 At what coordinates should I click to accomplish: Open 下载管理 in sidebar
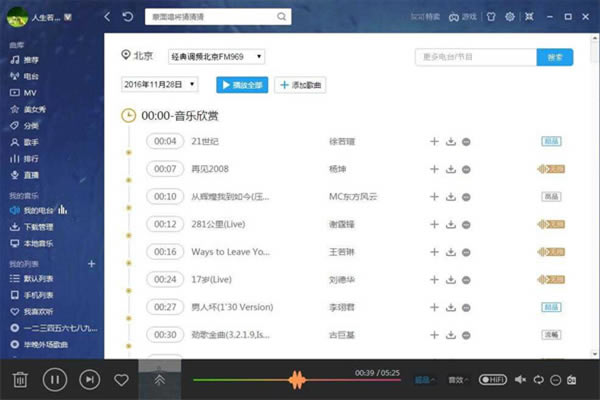tap(31, 227)
